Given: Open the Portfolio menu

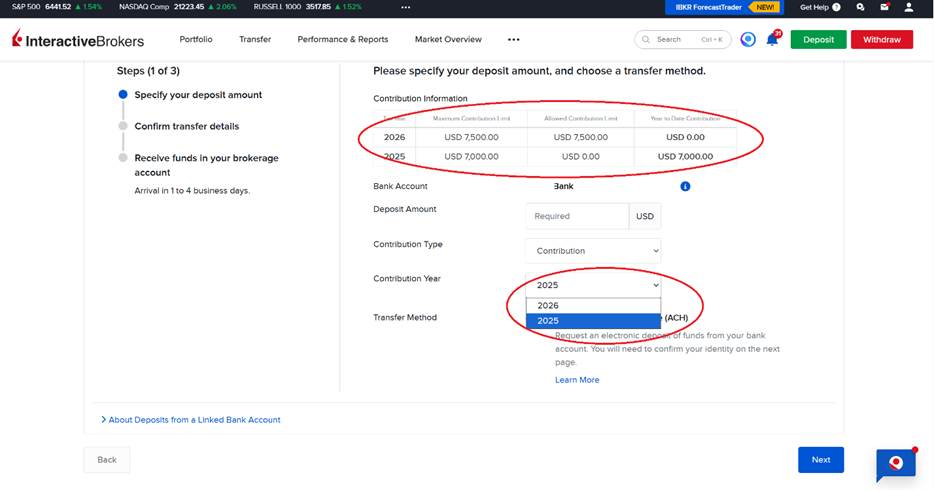Looking at the screenshot, I should click(196, 40).
